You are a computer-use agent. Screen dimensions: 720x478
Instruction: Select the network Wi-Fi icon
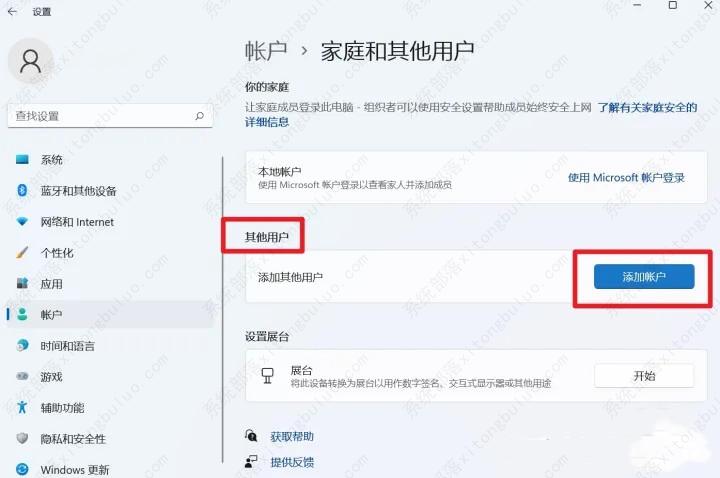pos(22,222)
